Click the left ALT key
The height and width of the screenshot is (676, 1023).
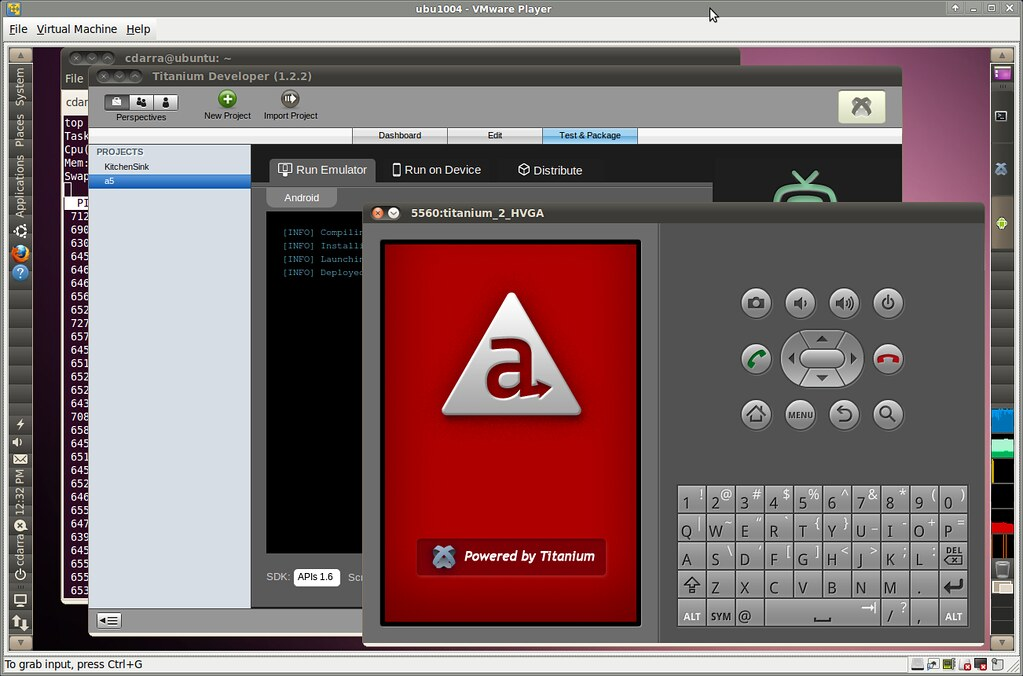[x=692, y=615]
